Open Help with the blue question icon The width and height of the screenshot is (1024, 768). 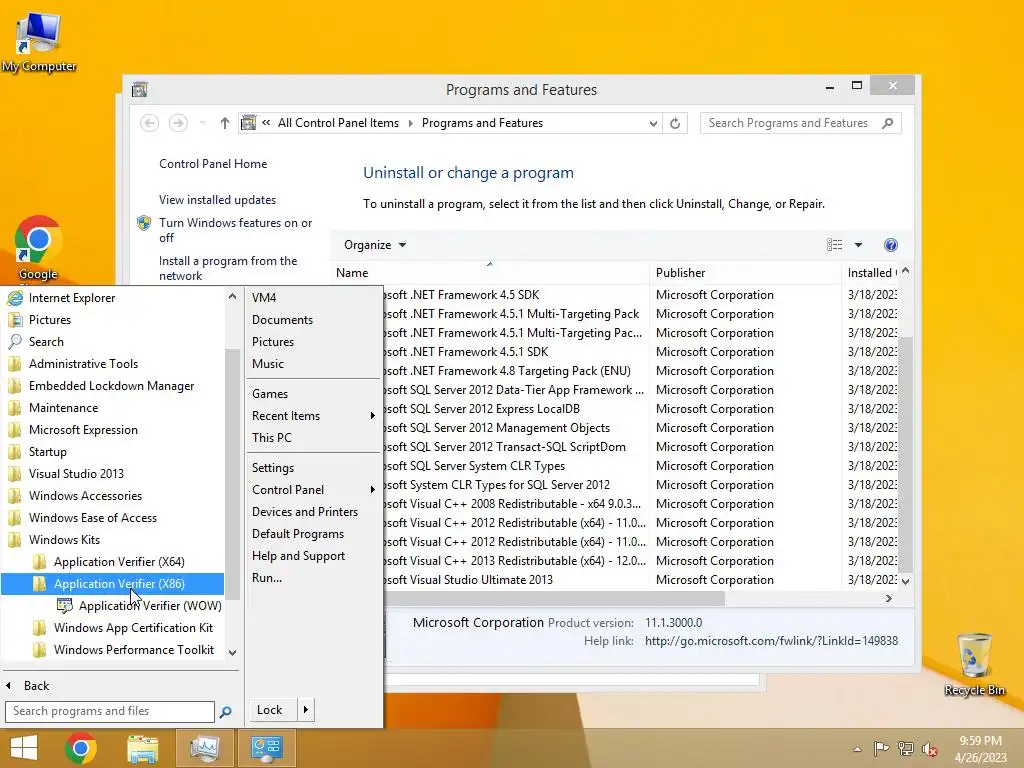[x=891, y=245]
